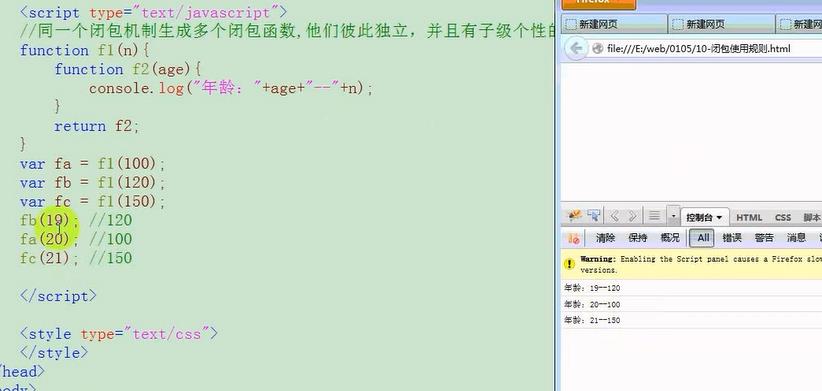This screenshot has width=822, height=391.
Task: Go forward in Firebug panel history
Action: (632, 216)
